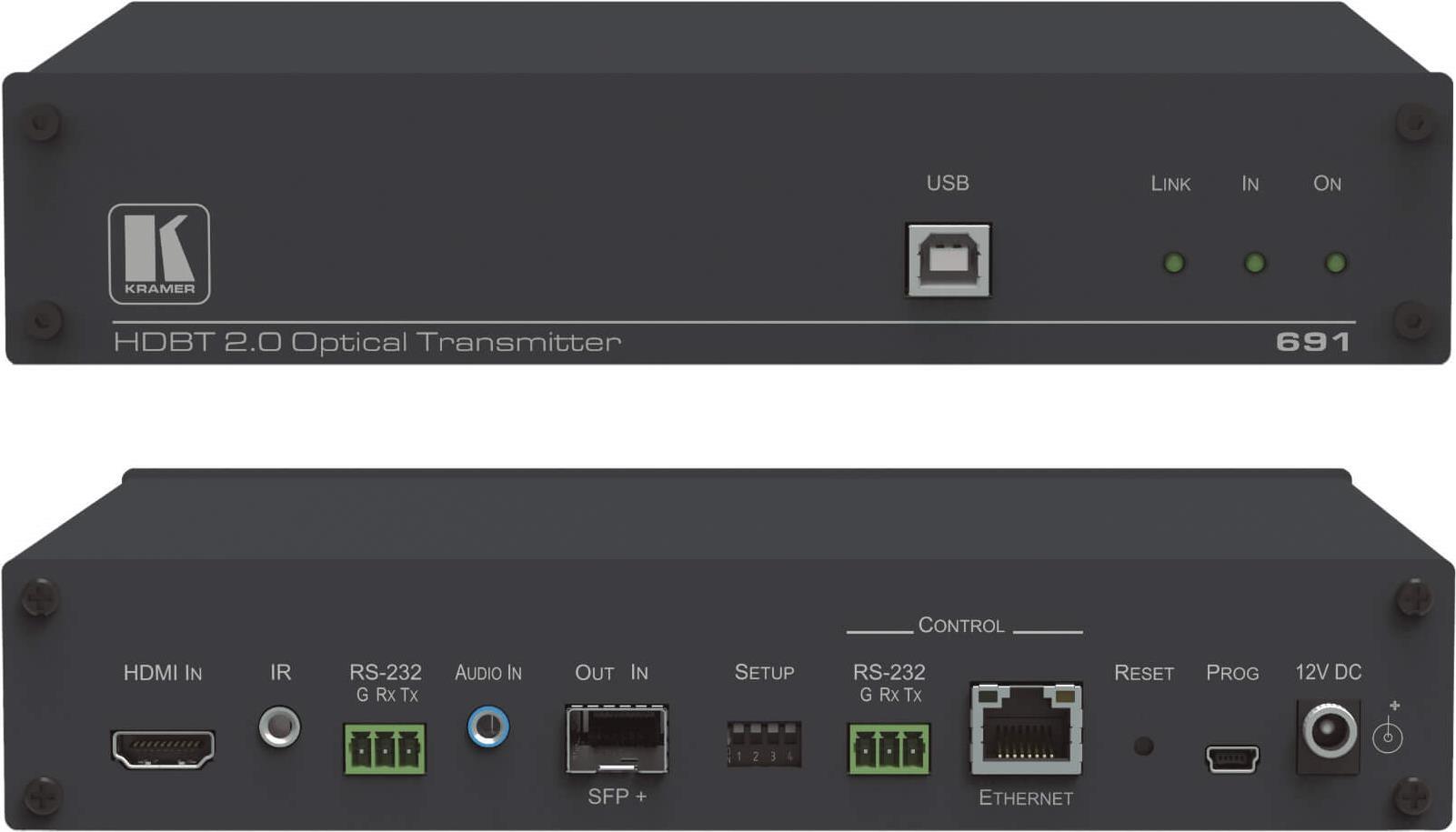
Task: Click the Link status LED
Action: [x=1174, y=264]
